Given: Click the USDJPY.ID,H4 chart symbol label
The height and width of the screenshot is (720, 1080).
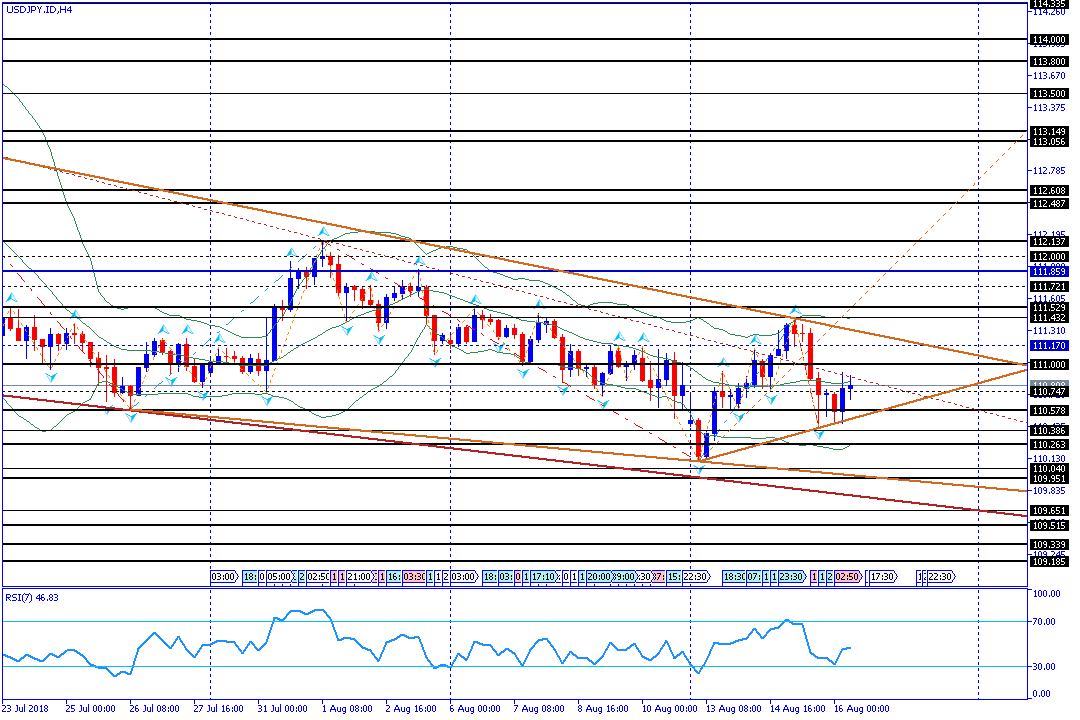Looking at the screenshot, I should [39, 10].
